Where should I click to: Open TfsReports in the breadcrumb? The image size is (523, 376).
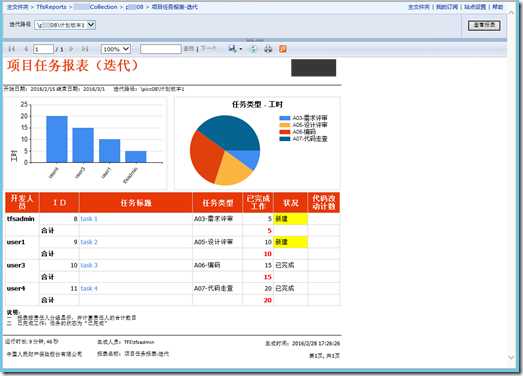click(51, 7)
